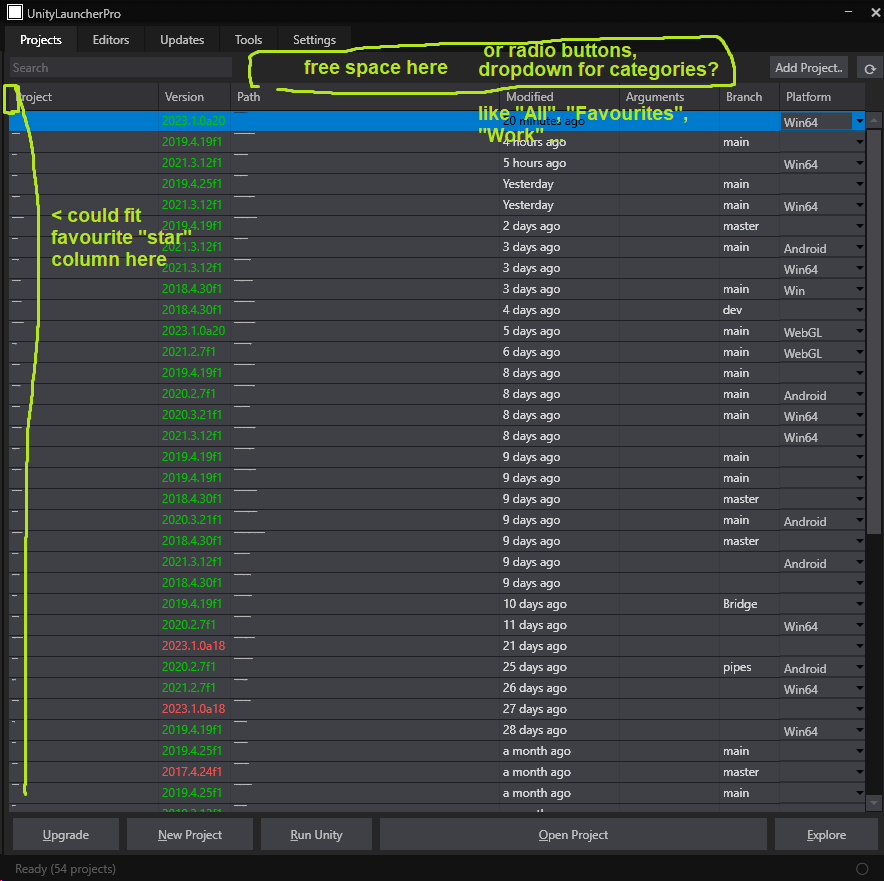Click the Run Unity button
Viewport: 884px width, 881px height.
316,834
